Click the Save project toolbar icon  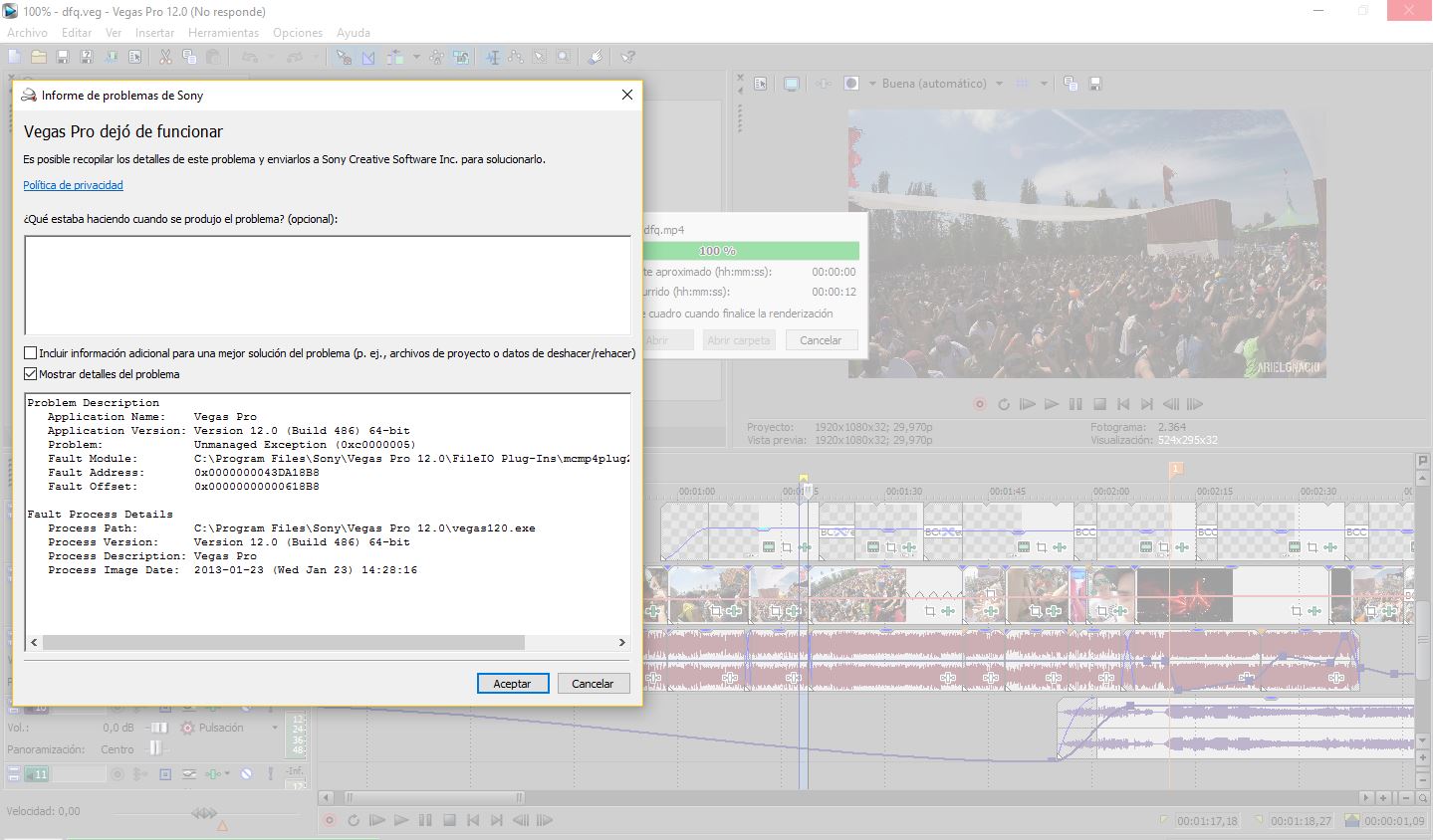(x=62, y=57)
